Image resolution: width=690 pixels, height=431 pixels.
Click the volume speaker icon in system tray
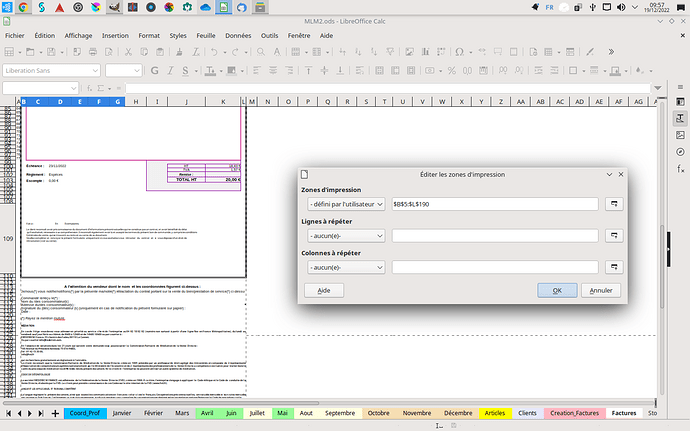tap(621, 7)
